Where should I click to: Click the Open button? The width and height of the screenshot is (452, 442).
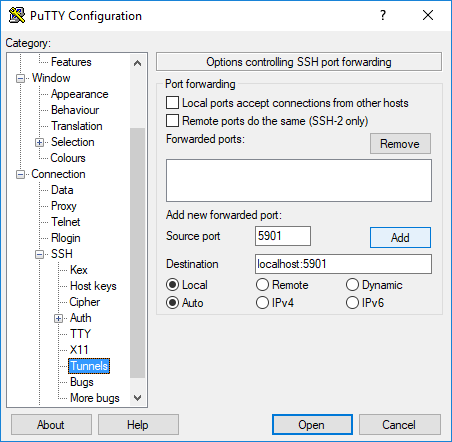[312, 425]
